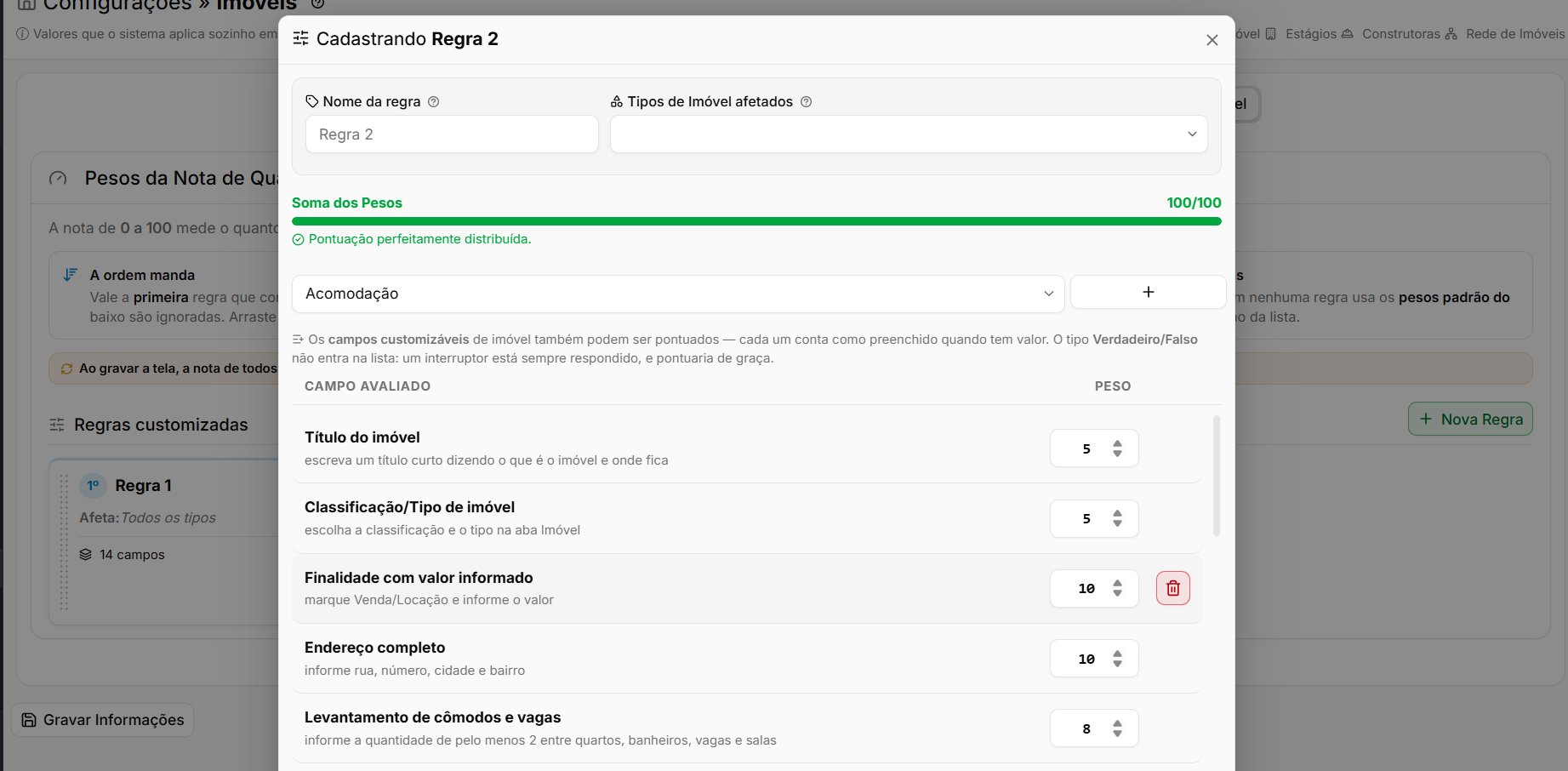Click the save icon in Gravar Informações
Viewport: 1568px width, 771px height.
29,720
